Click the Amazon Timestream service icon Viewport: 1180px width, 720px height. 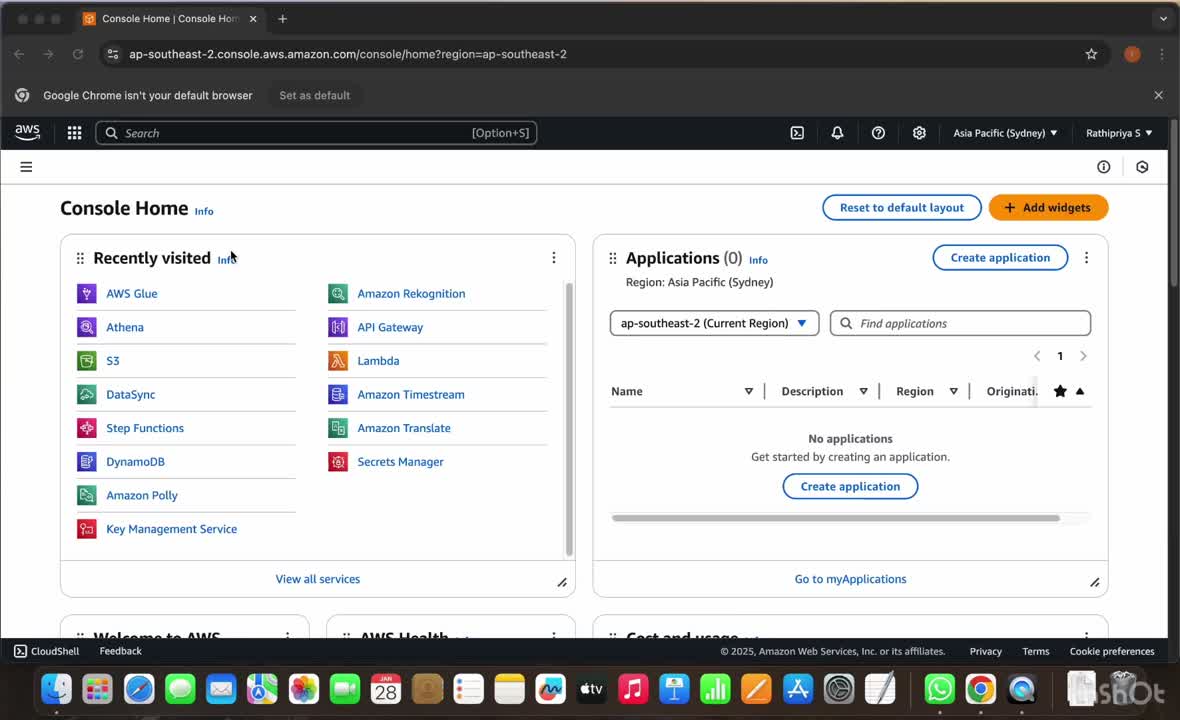338,394
